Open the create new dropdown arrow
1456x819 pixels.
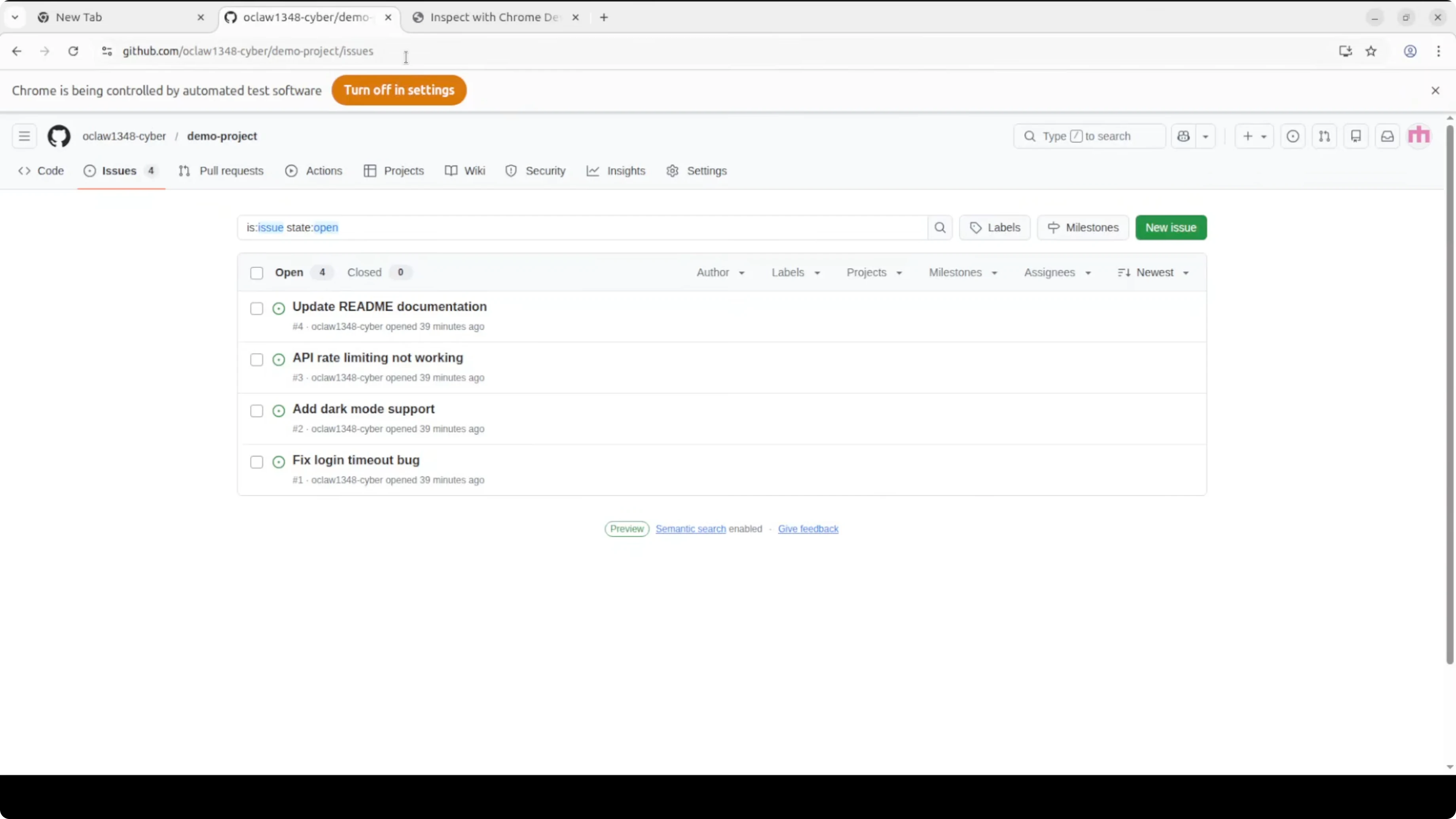(x=1265, y=136)
